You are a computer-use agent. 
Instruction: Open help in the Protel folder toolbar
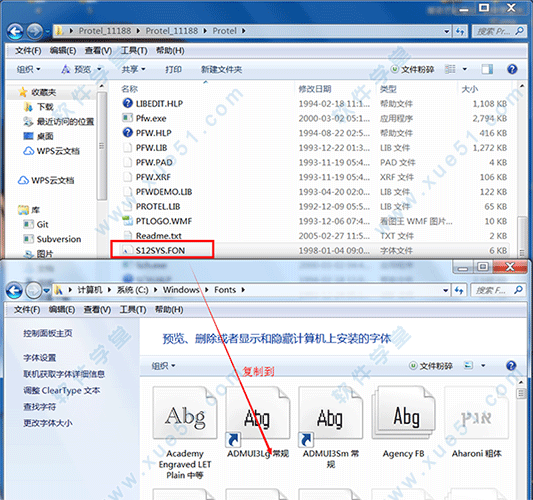512,69
